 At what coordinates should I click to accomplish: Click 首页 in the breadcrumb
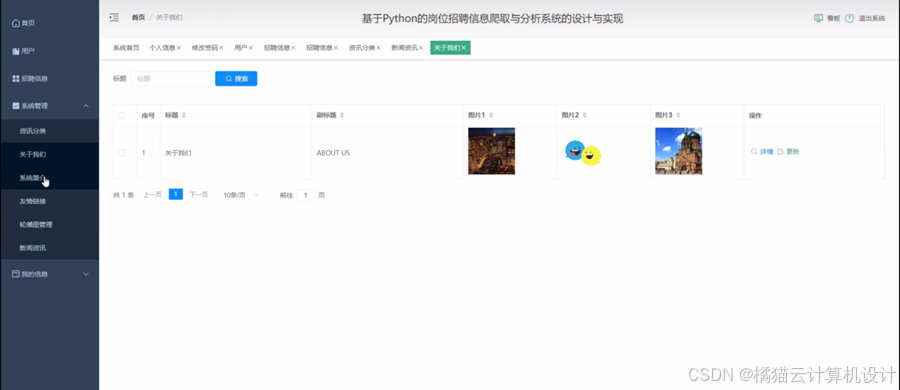point(138,17)
